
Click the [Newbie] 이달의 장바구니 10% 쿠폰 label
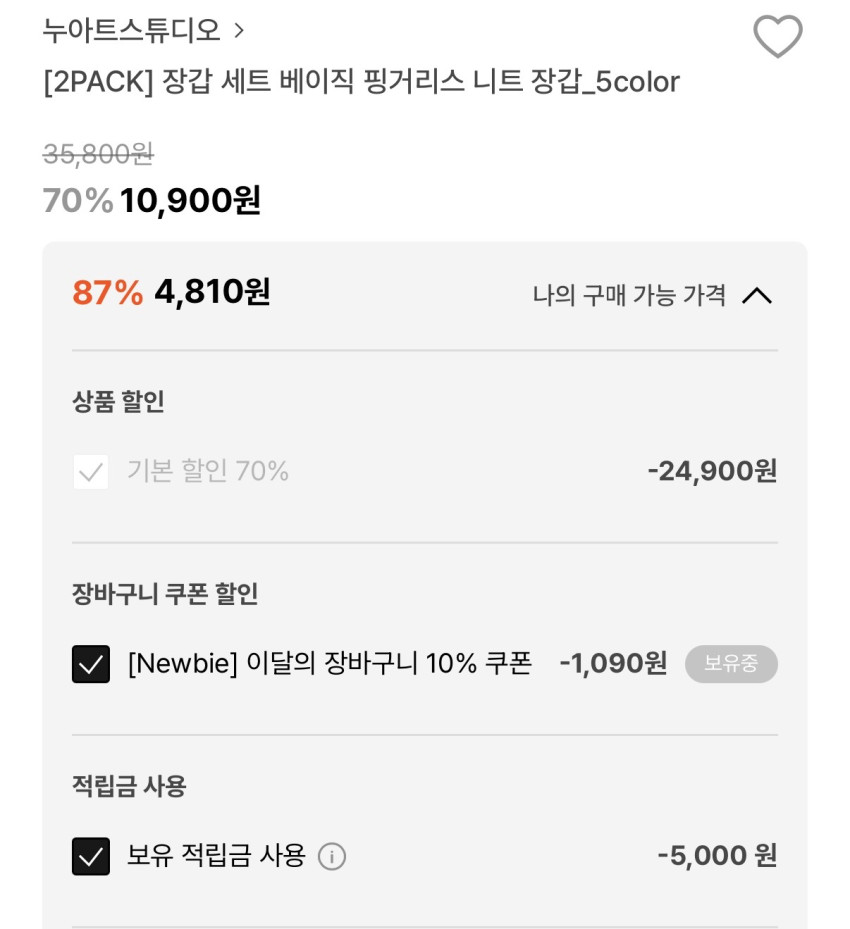pyautogui.click(x=330, y=663)
